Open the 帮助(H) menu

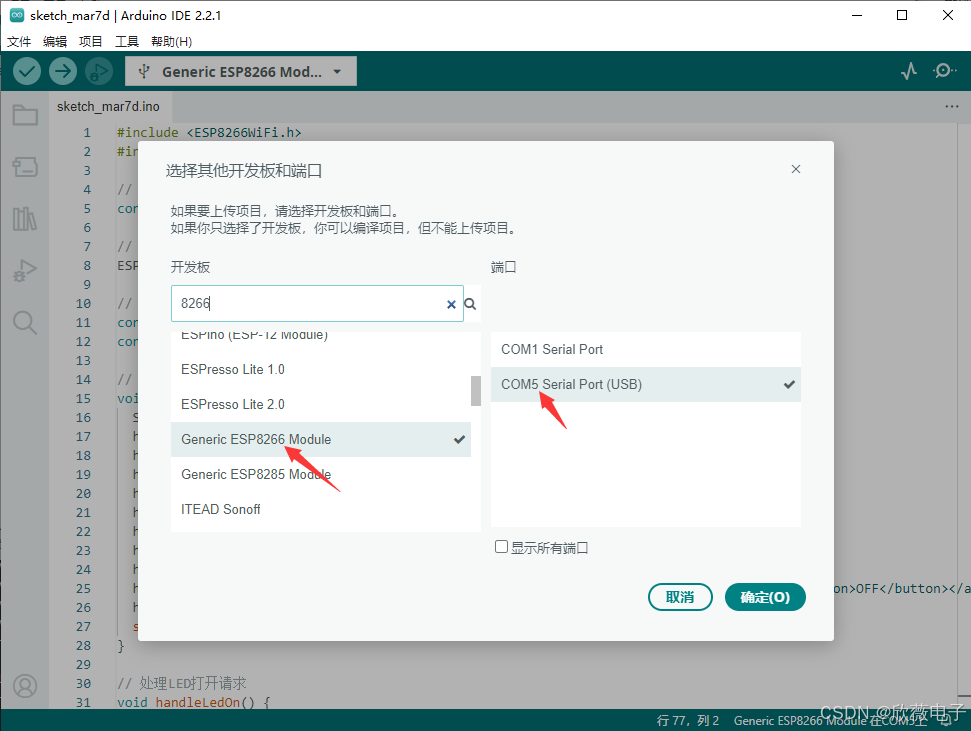(x=172, y=42)
